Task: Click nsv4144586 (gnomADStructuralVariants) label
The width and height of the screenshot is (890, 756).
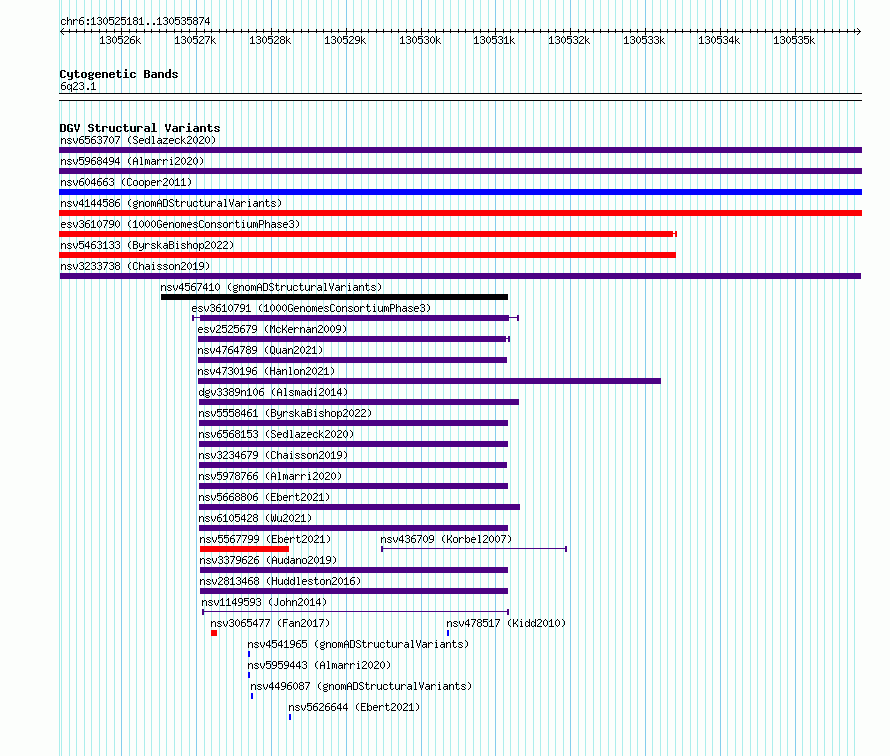Action: tap(171, 203)
